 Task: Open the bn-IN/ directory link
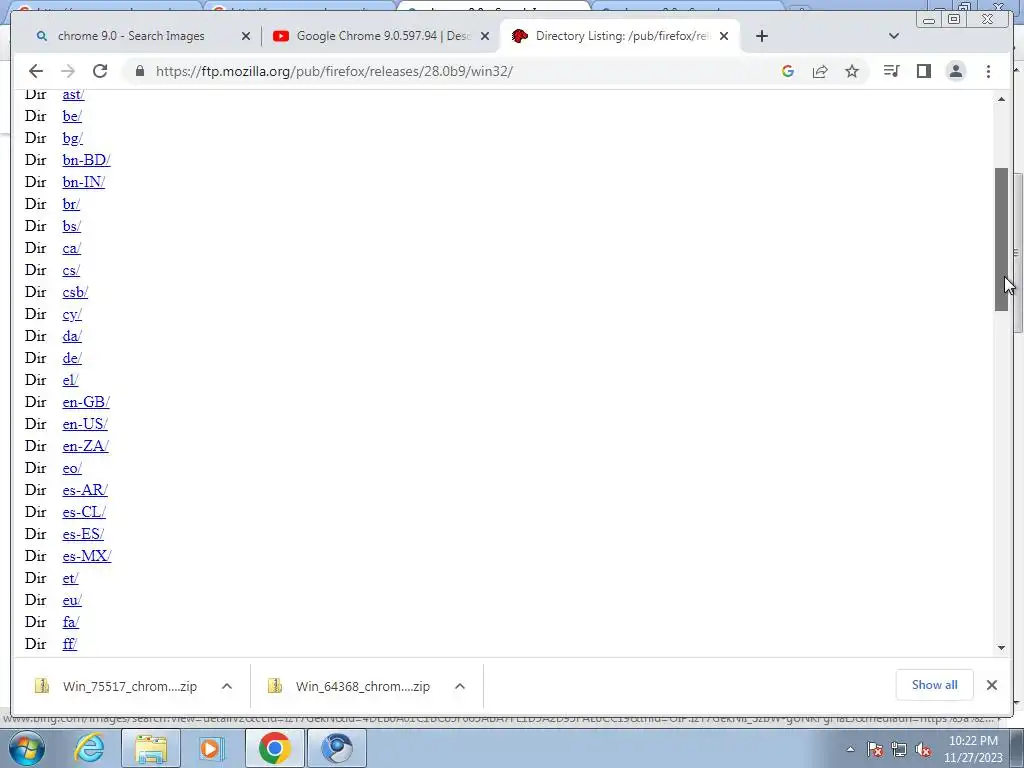click(x=84, y=182)
